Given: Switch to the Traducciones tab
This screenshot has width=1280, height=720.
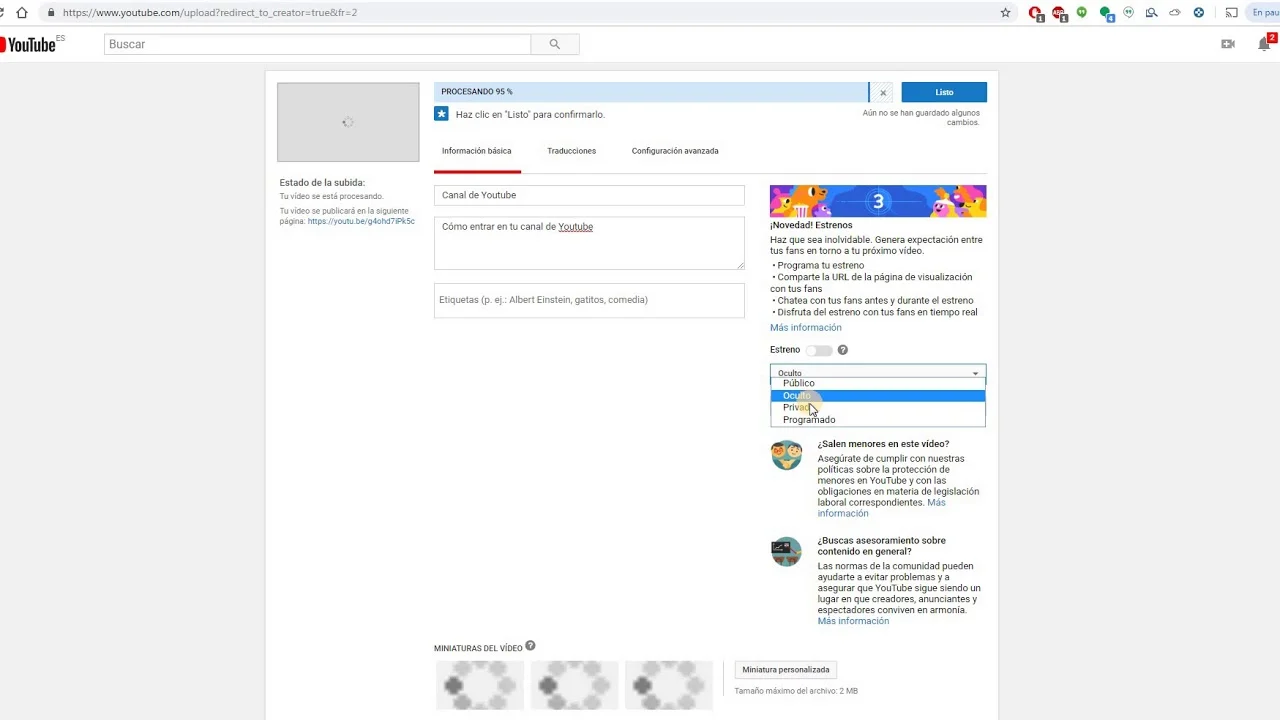Looking at the screenshot, I should tap(571, 151).
